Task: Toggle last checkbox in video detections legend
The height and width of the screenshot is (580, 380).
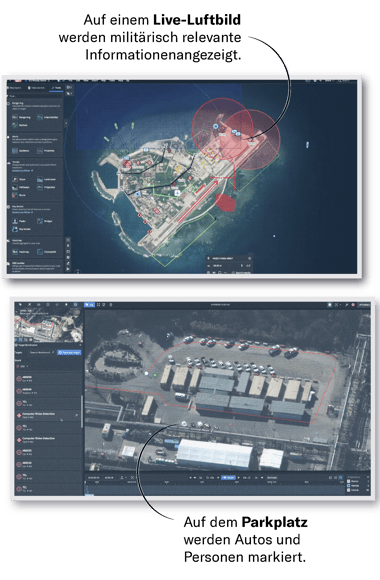Action: [349, 490]
